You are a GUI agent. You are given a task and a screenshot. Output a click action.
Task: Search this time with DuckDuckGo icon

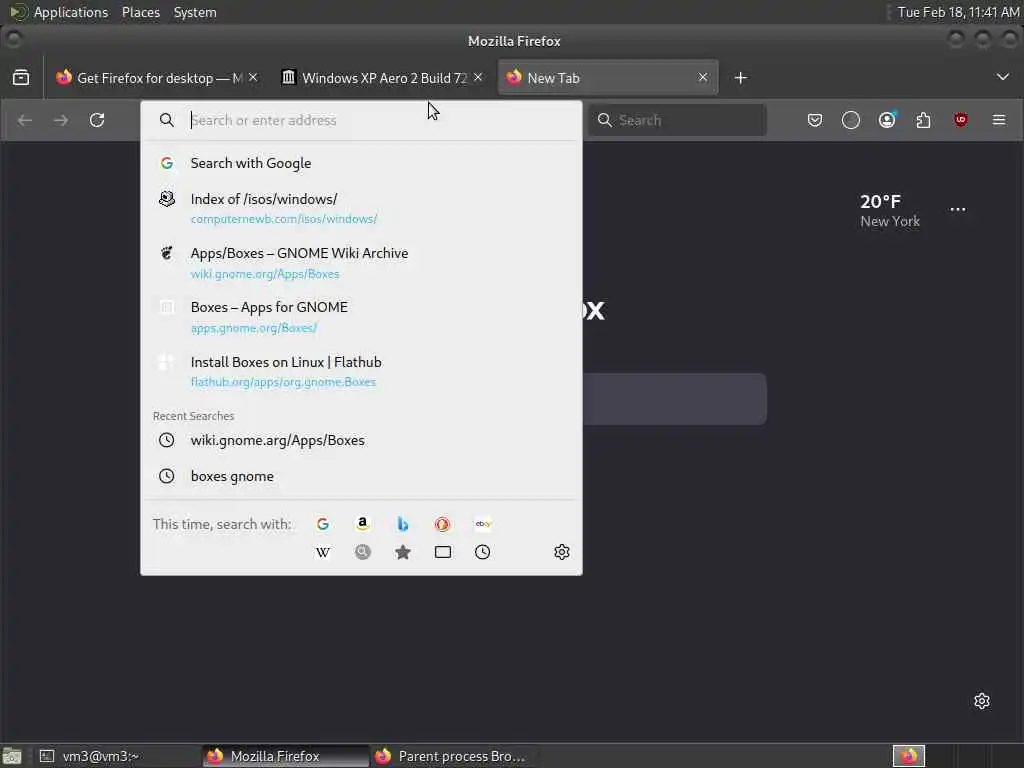[x=442, y=524]
